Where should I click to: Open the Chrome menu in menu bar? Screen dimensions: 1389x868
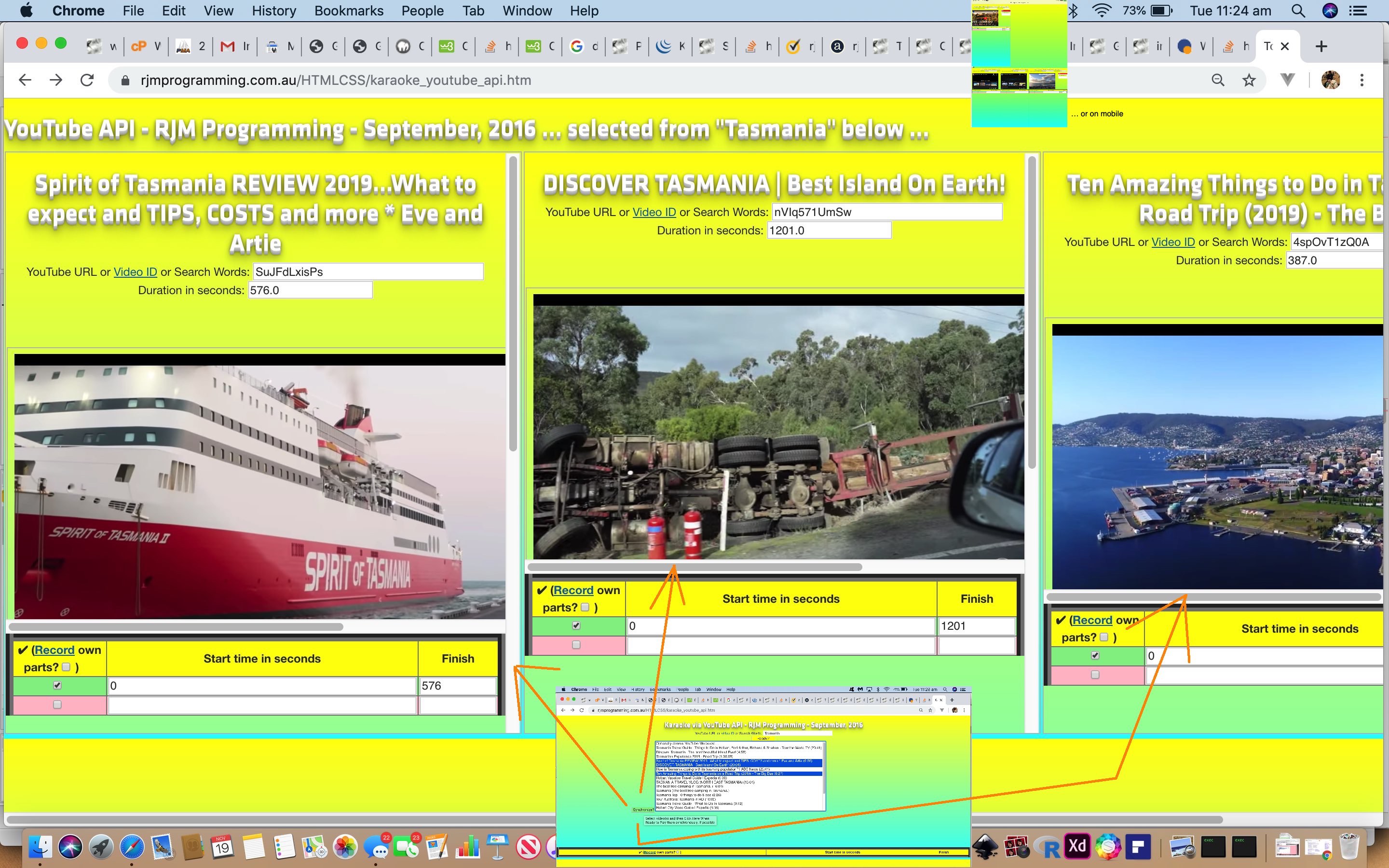78,10
